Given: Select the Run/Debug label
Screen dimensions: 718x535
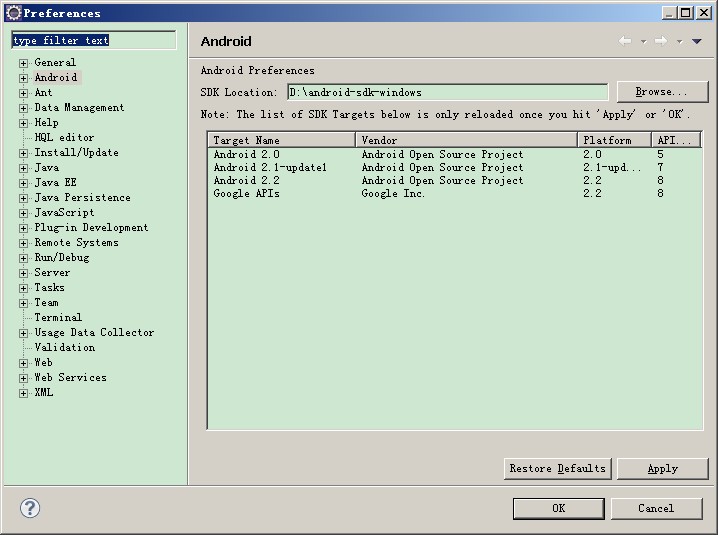Looking at the screenshot, I should coord(62,257).
